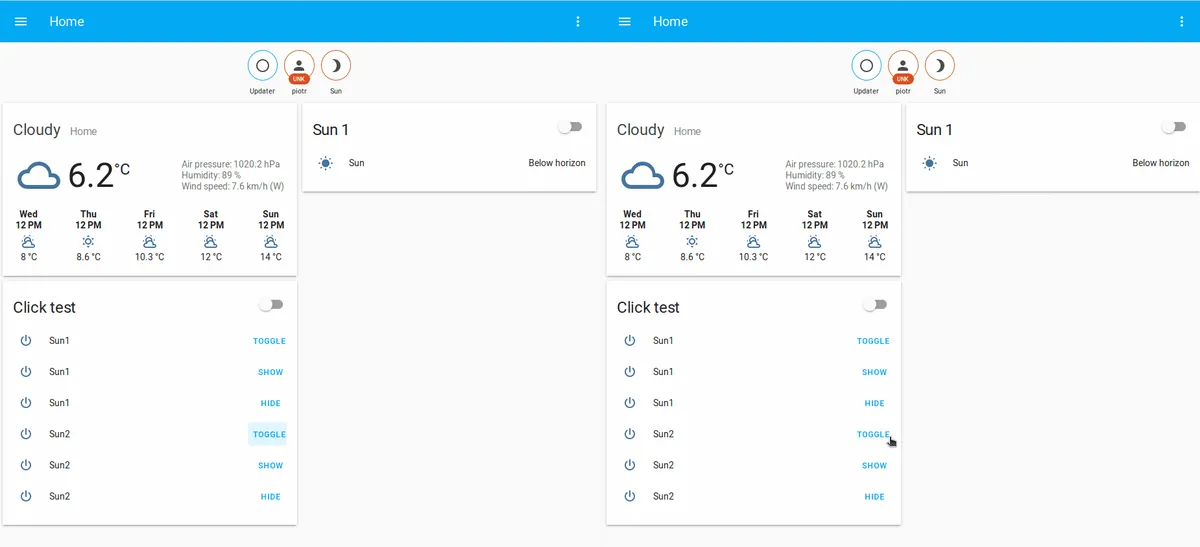Click 'Below horizon' state in left Sun 1 card
Image resolution: width=1200 pixels, height=547 pixels.
[x=557, y=163]
